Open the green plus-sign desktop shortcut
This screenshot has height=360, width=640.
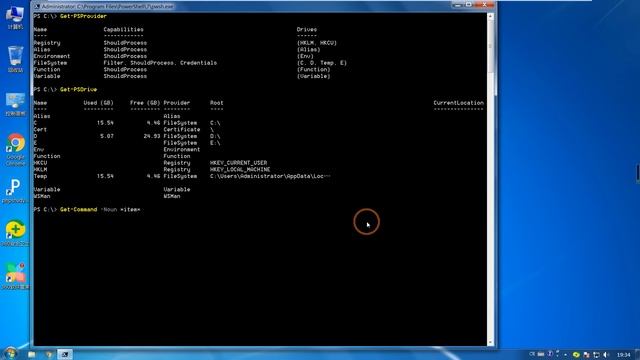[15, 233]
